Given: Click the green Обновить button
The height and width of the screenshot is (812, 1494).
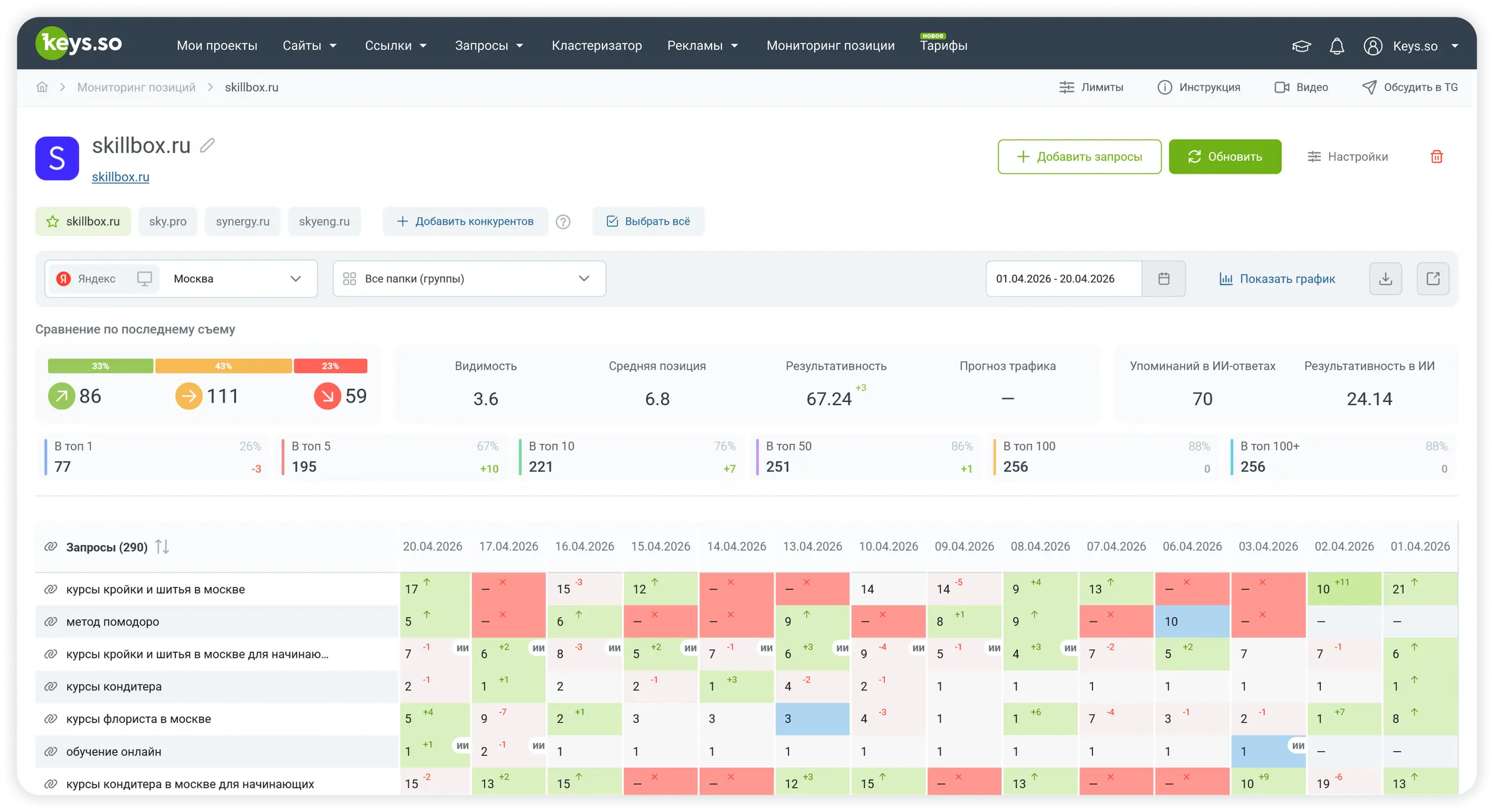Looking at the screenshot, I should click(x=1225, y=157).
